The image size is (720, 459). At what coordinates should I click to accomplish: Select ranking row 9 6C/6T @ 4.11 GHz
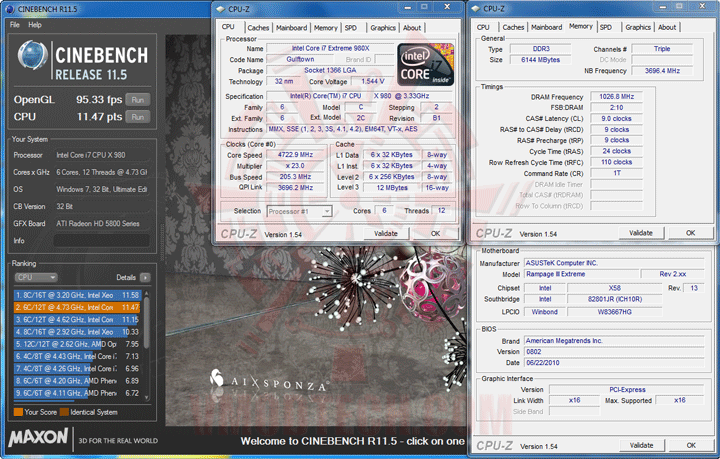click(77, 393)
